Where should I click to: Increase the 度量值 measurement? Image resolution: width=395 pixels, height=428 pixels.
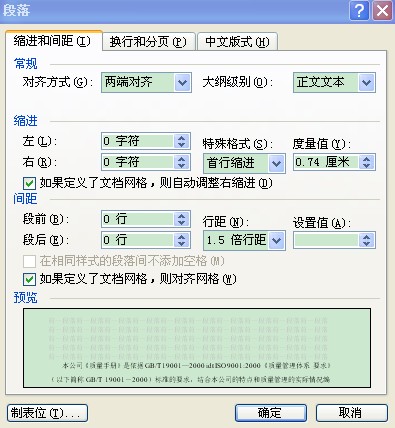(367, 159)
